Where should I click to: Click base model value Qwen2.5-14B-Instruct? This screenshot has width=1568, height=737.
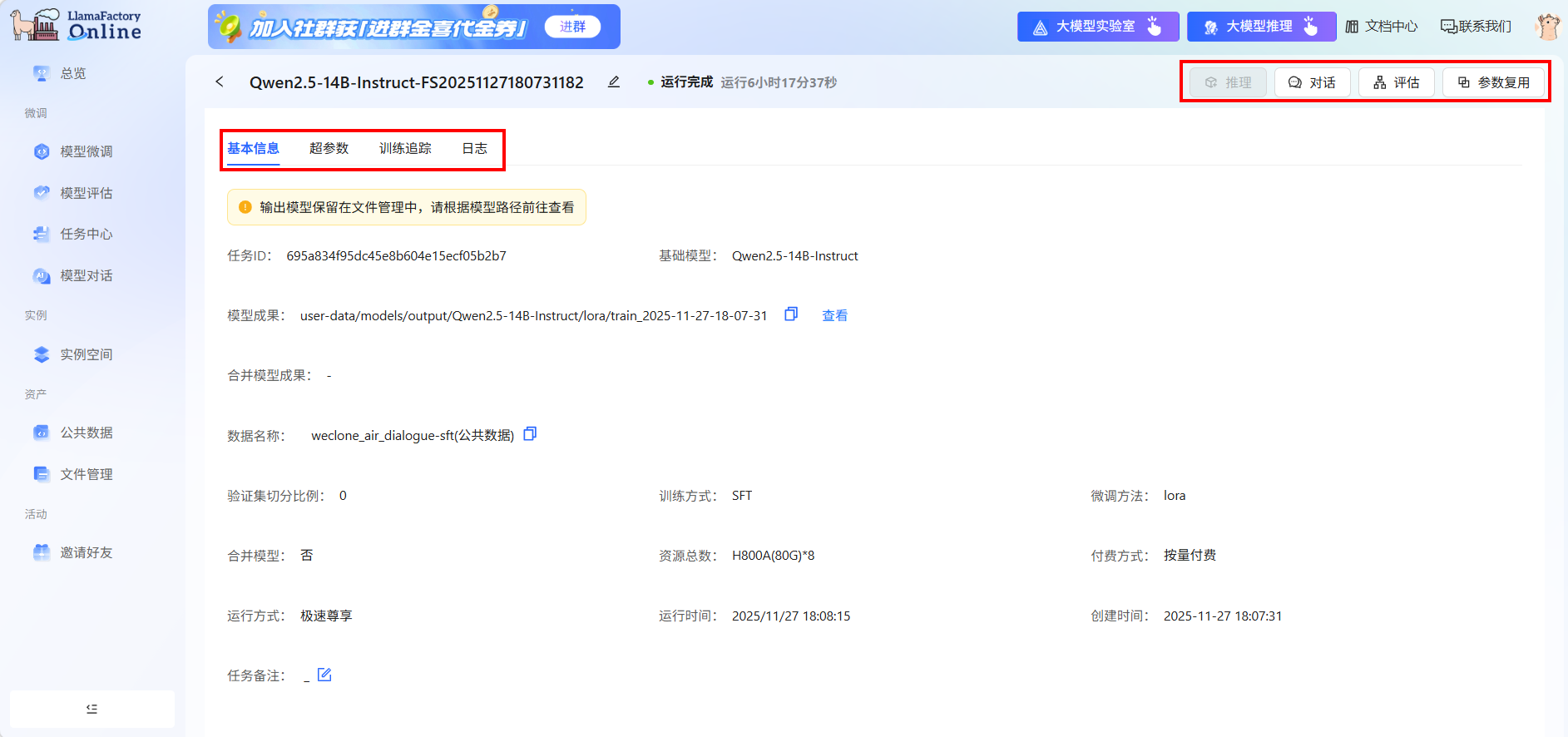[x=794, y=256]
